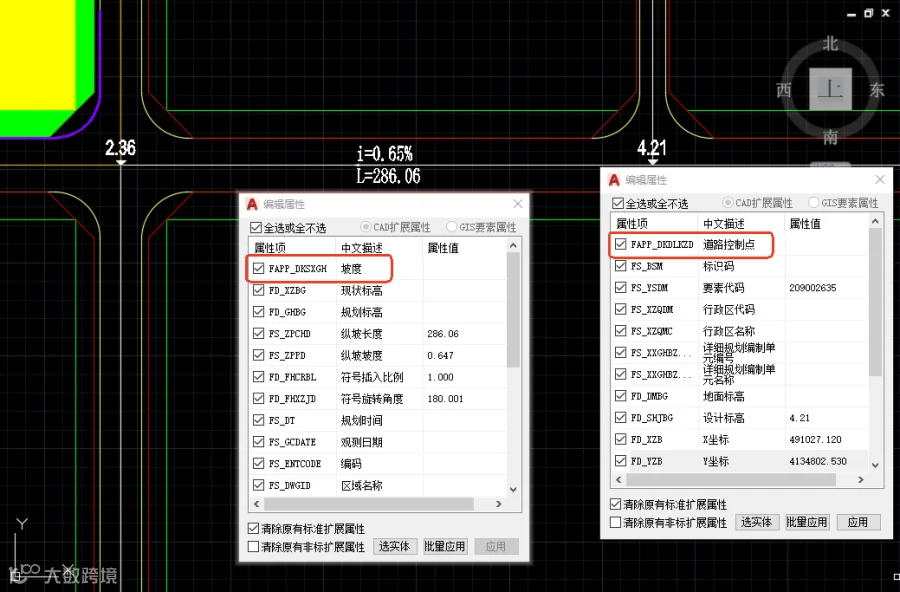This screenshot has height=592, width=900.
Task: Restore down the drawing window
Action: [868, 13]
